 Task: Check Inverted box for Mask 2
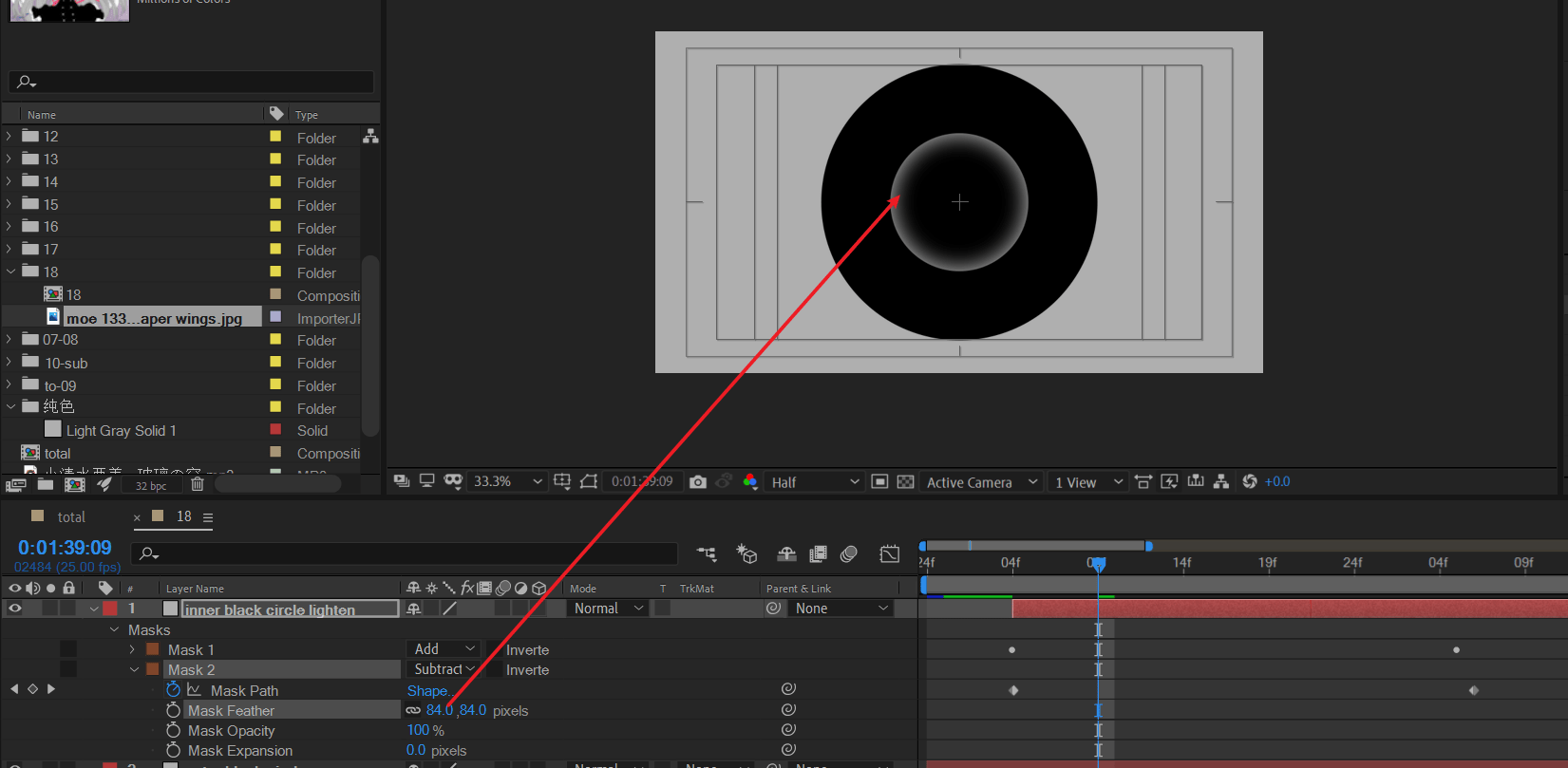click(494, 669)
